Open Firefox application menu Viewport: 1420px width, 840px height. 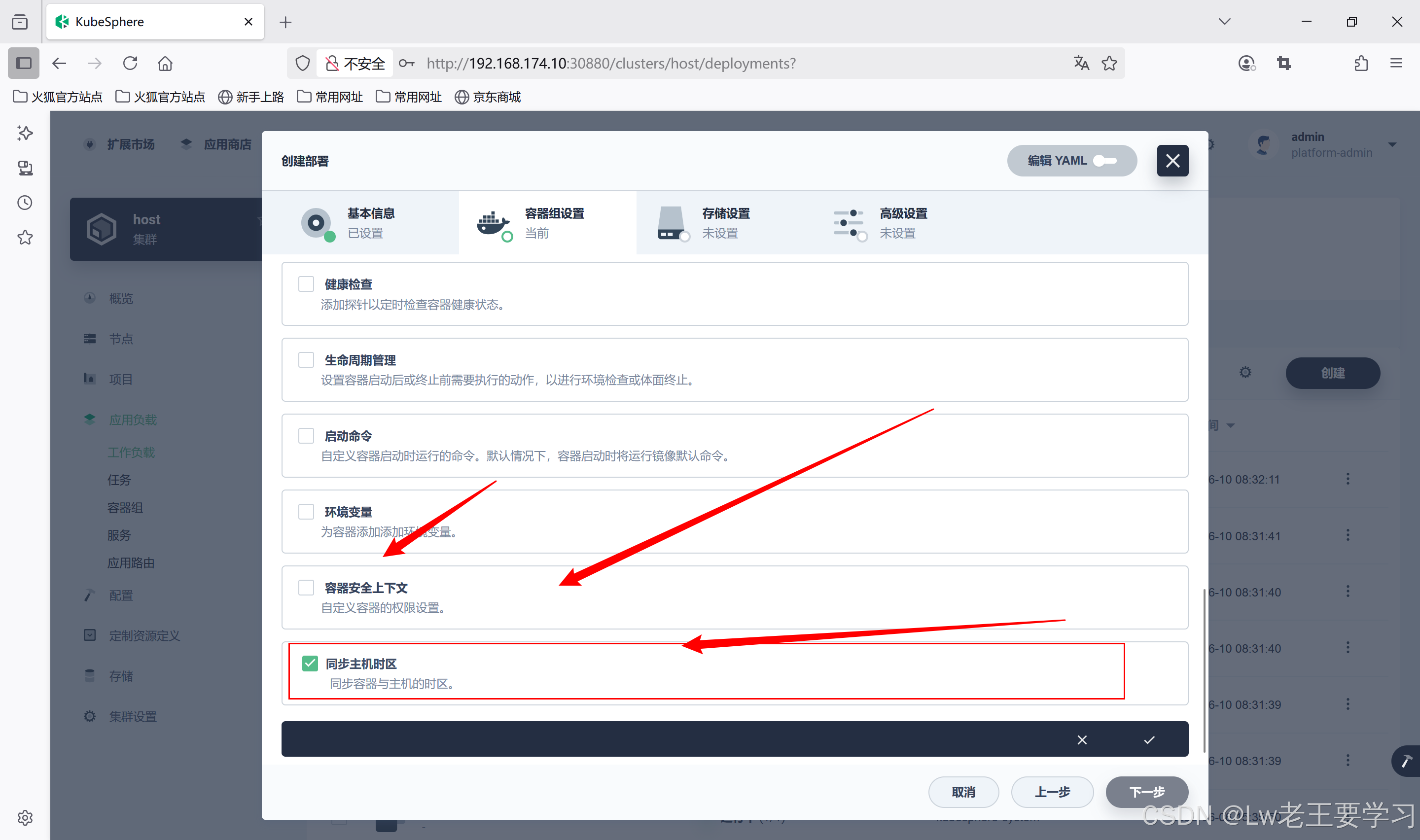tap(1396, 63)
